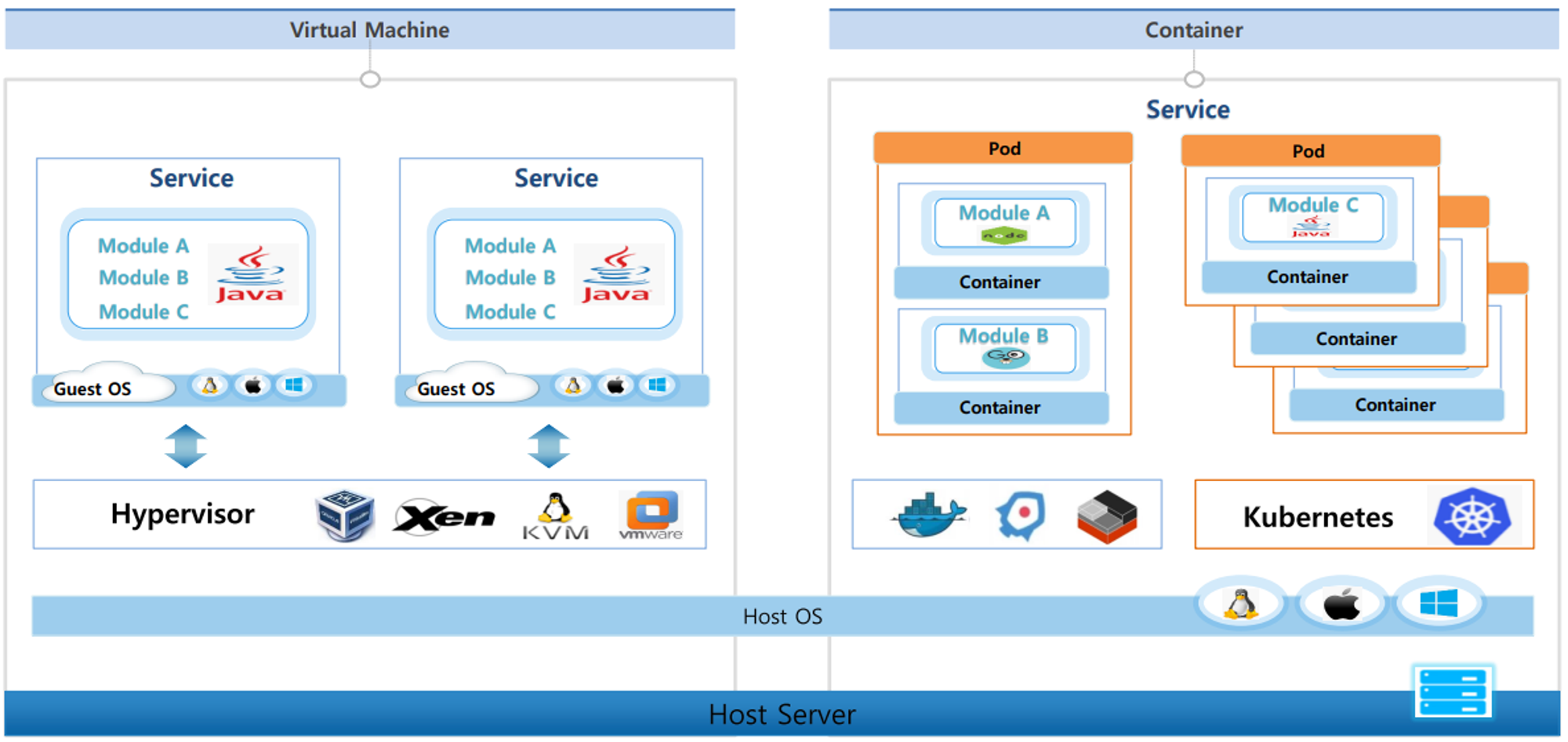Click the Container bar on the middle stacked pod
The height and width of the screenshot is (742, 1568).
pos(1357,338)
